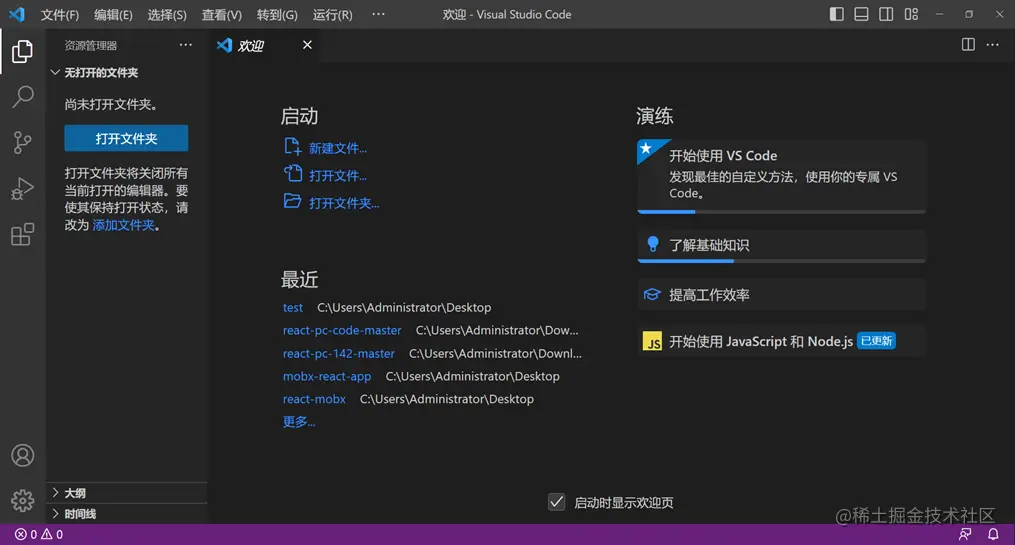Image resolution: width=1015 pixels, height=545 pixels.
Task: Open recent react-pc-code-master
Action: tap(342, 330)
